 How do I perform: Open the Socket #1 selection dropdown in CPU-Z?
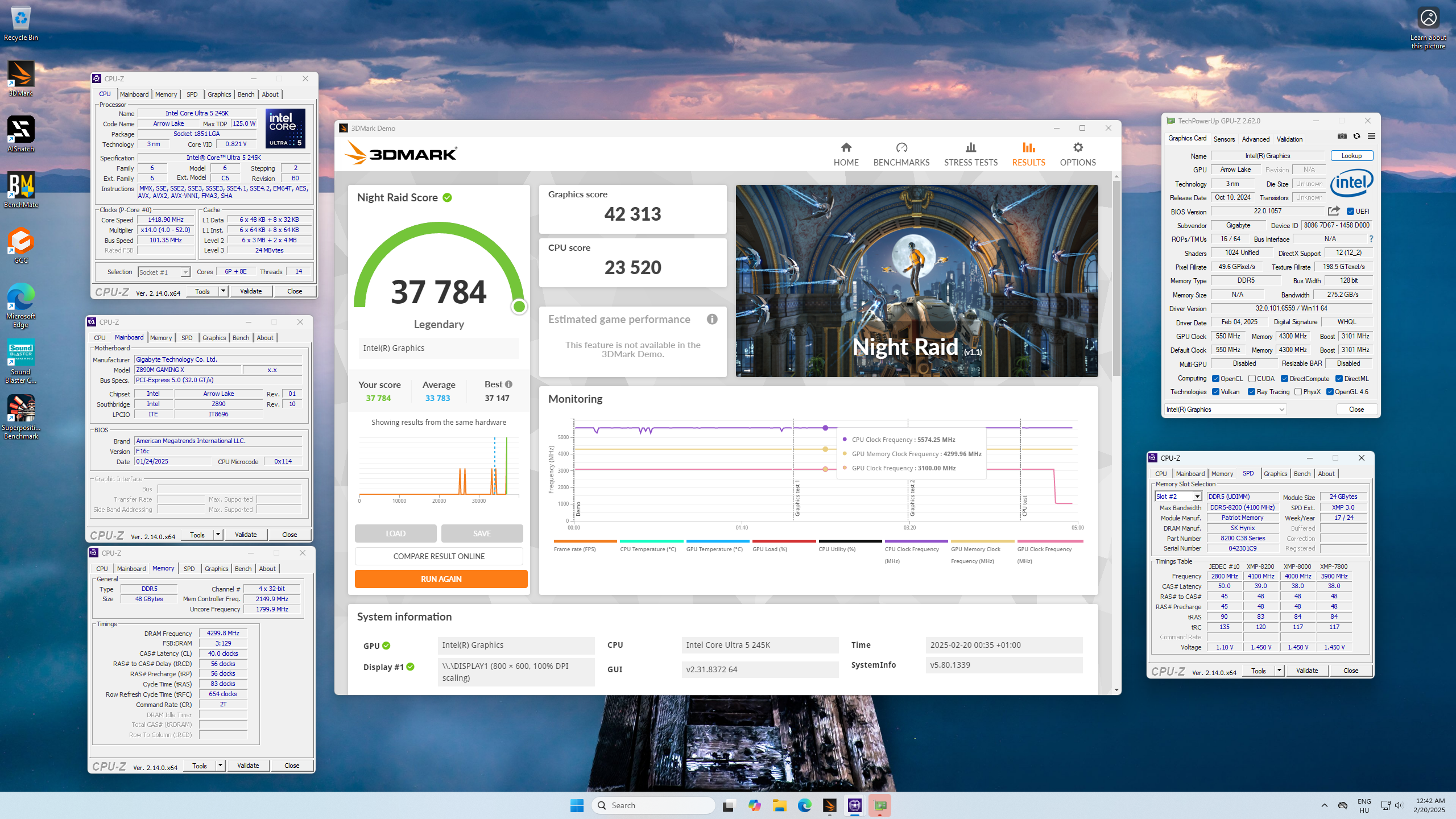point(164,272)
